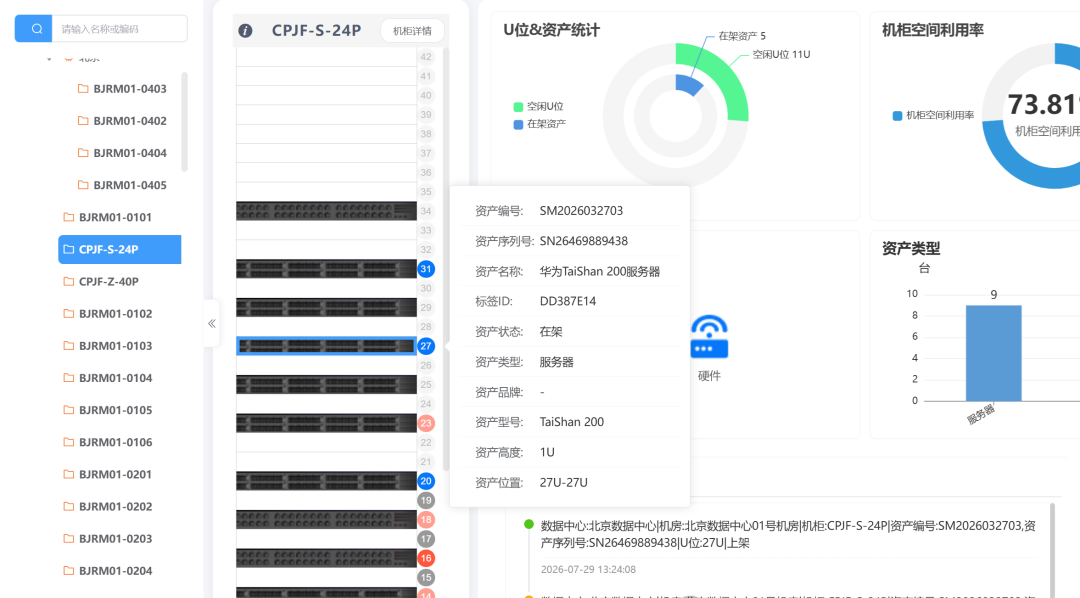1080x598 pixels.
Task: Click the folder icon of CPJF-Z-40P
Action: (69, 281)
